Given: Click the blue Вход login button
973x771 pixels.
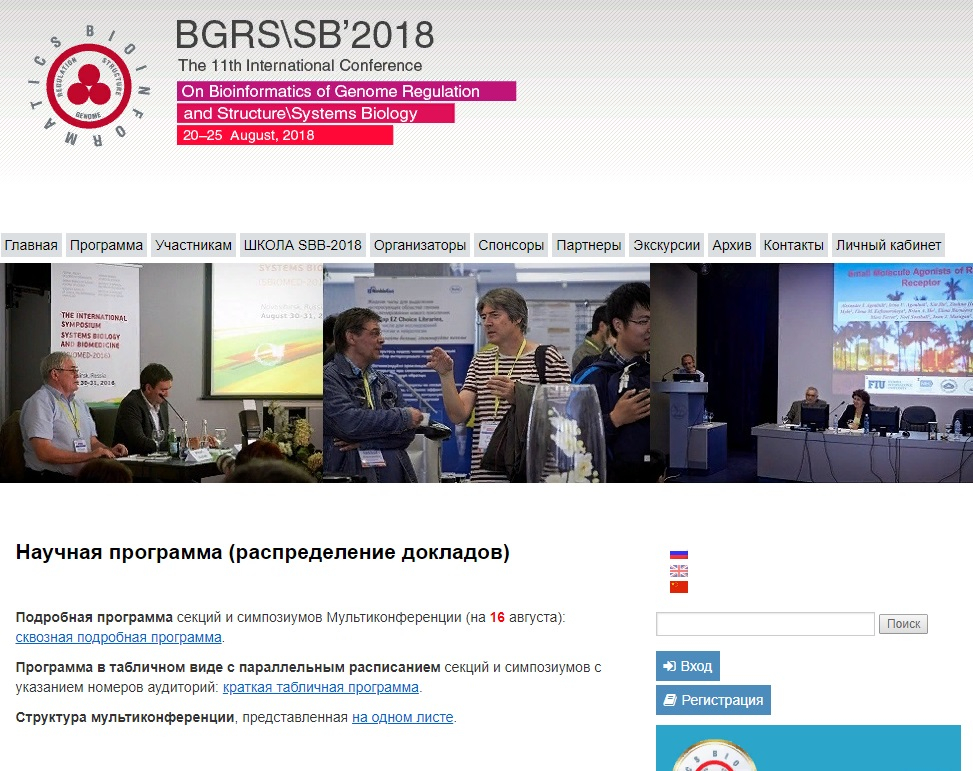Looking at the screenshot, I should click(x=688, y=667).
